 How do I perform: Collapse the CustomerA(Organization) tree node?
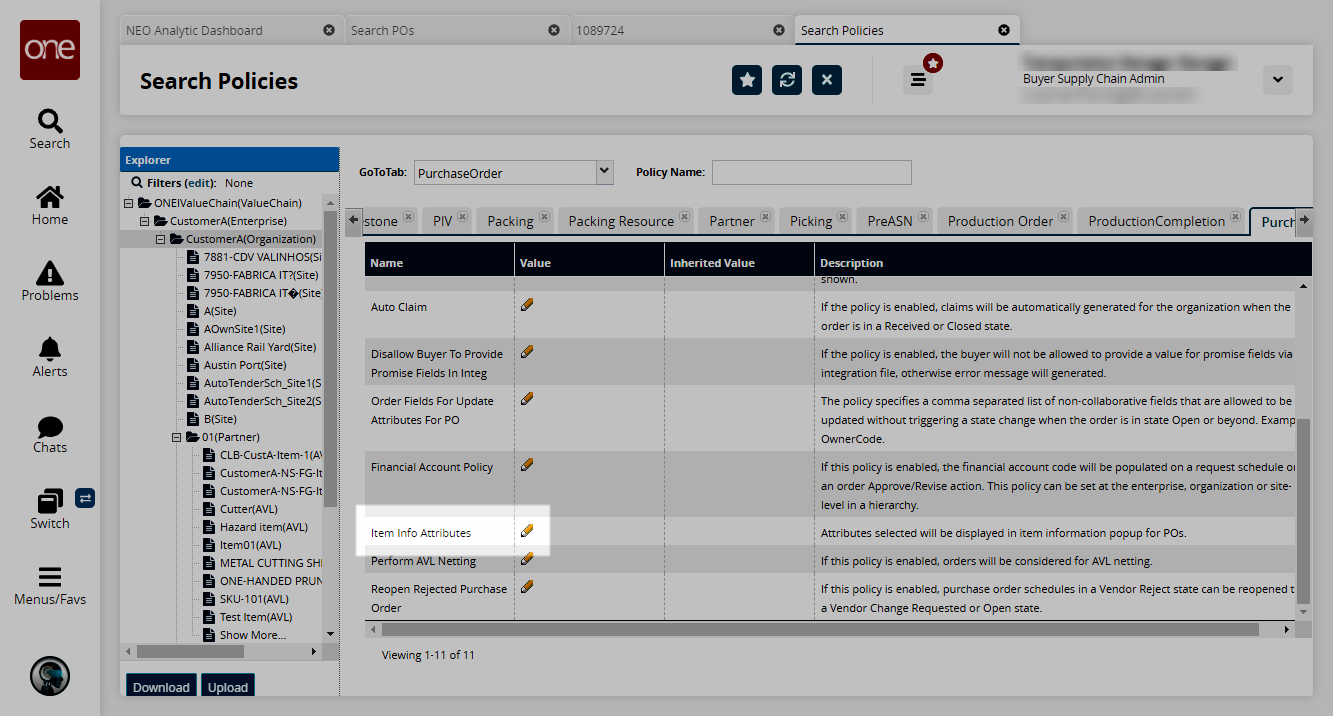coord(161,239)
